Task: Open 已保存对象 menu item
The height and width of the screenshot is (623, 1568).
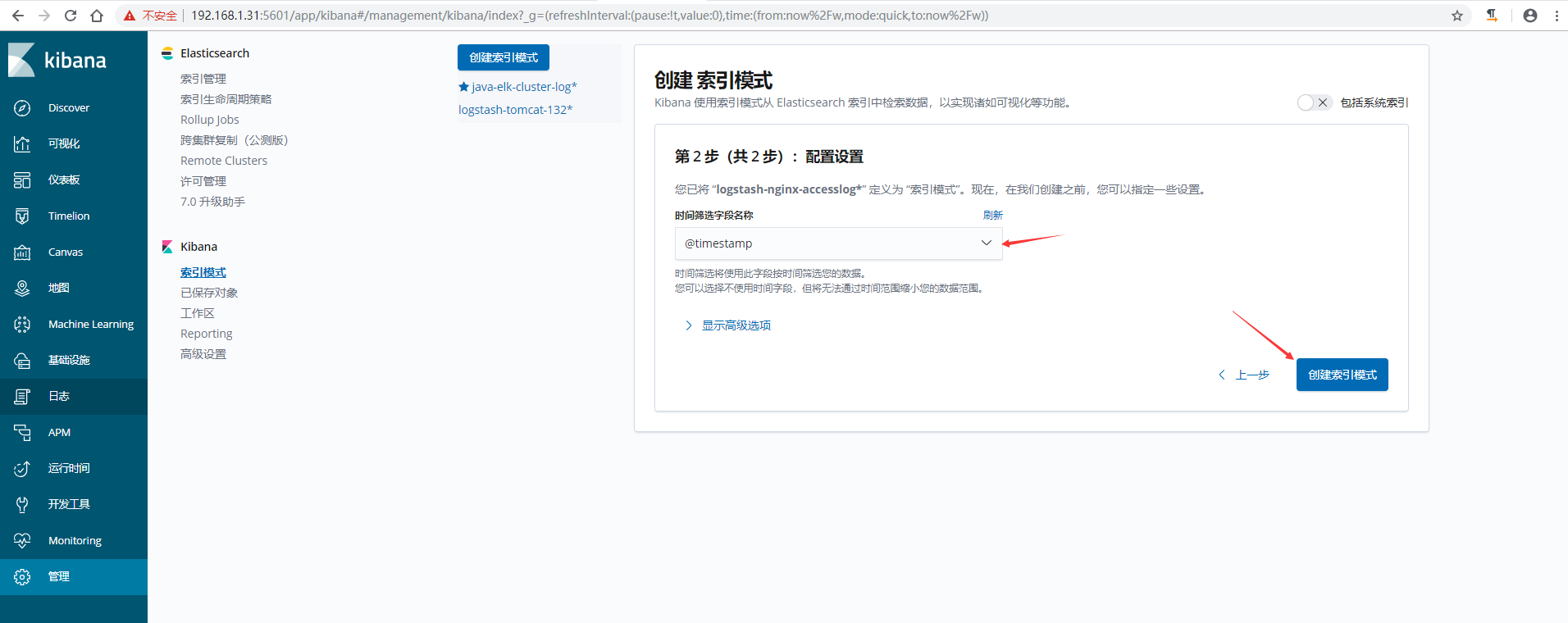Action: coord(209,293)
